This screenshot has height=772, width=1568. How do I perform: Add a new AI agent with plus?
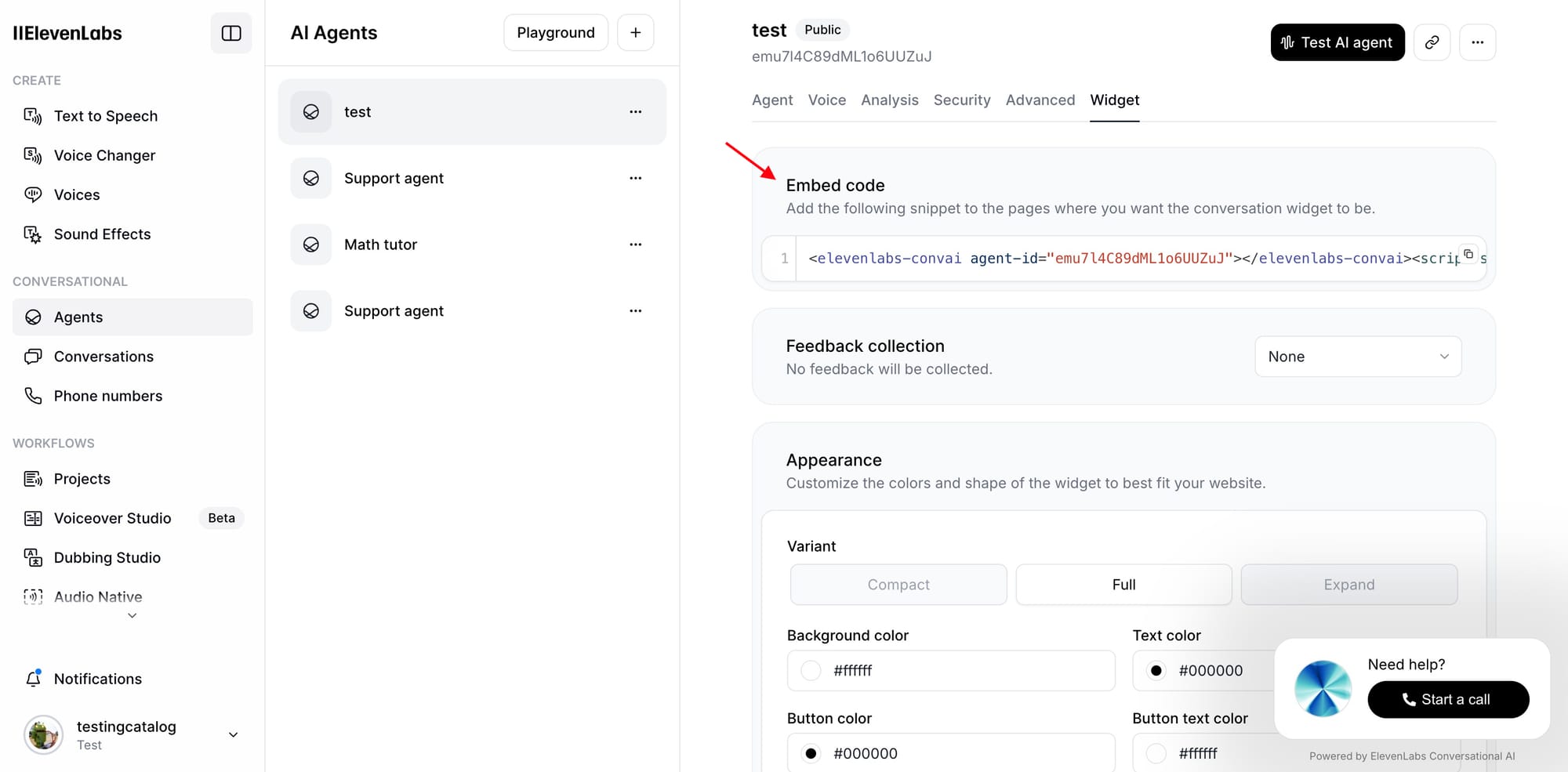coord(636,33)
